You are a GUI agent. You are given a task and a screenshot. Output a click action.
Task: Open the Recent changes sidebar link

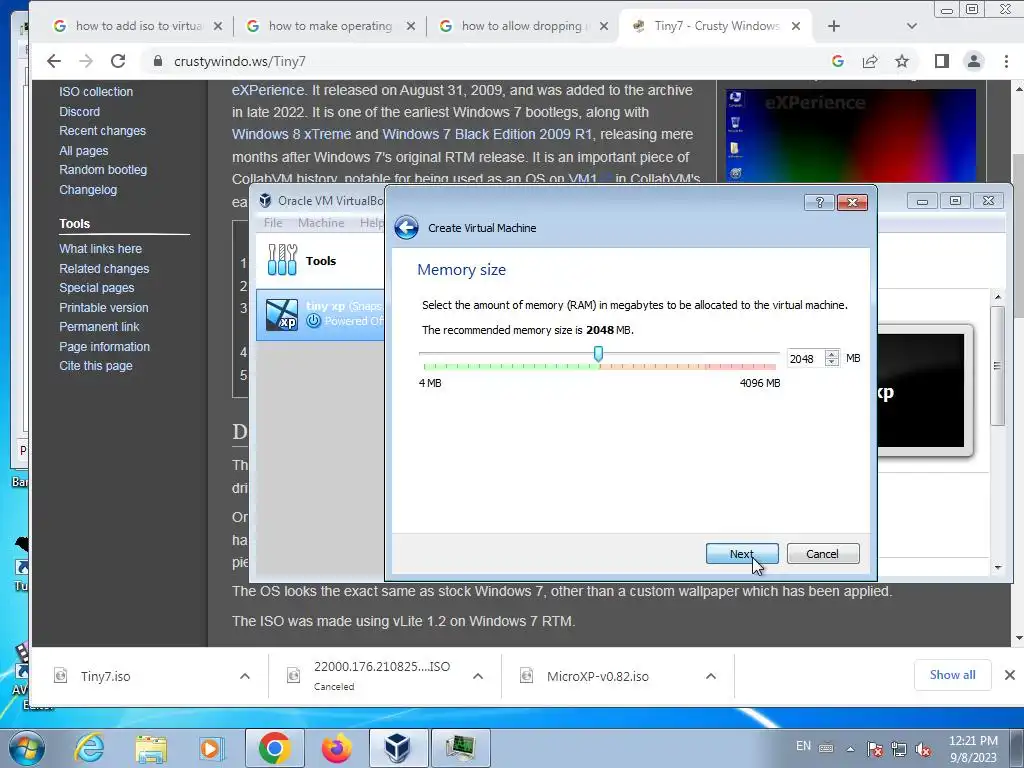point(103,131)
